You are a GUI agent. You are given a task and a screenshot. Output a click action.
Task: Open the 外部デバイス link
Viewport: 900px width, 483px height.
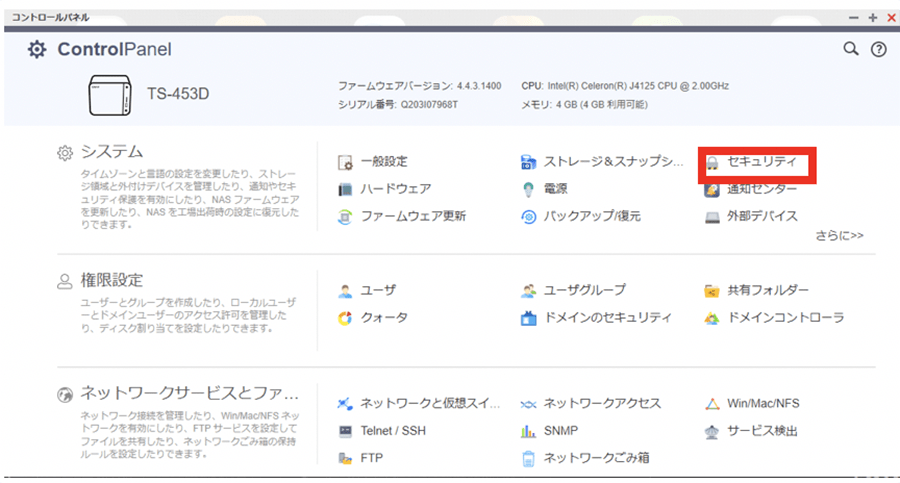pyautogui.click(x=762, y=217)
